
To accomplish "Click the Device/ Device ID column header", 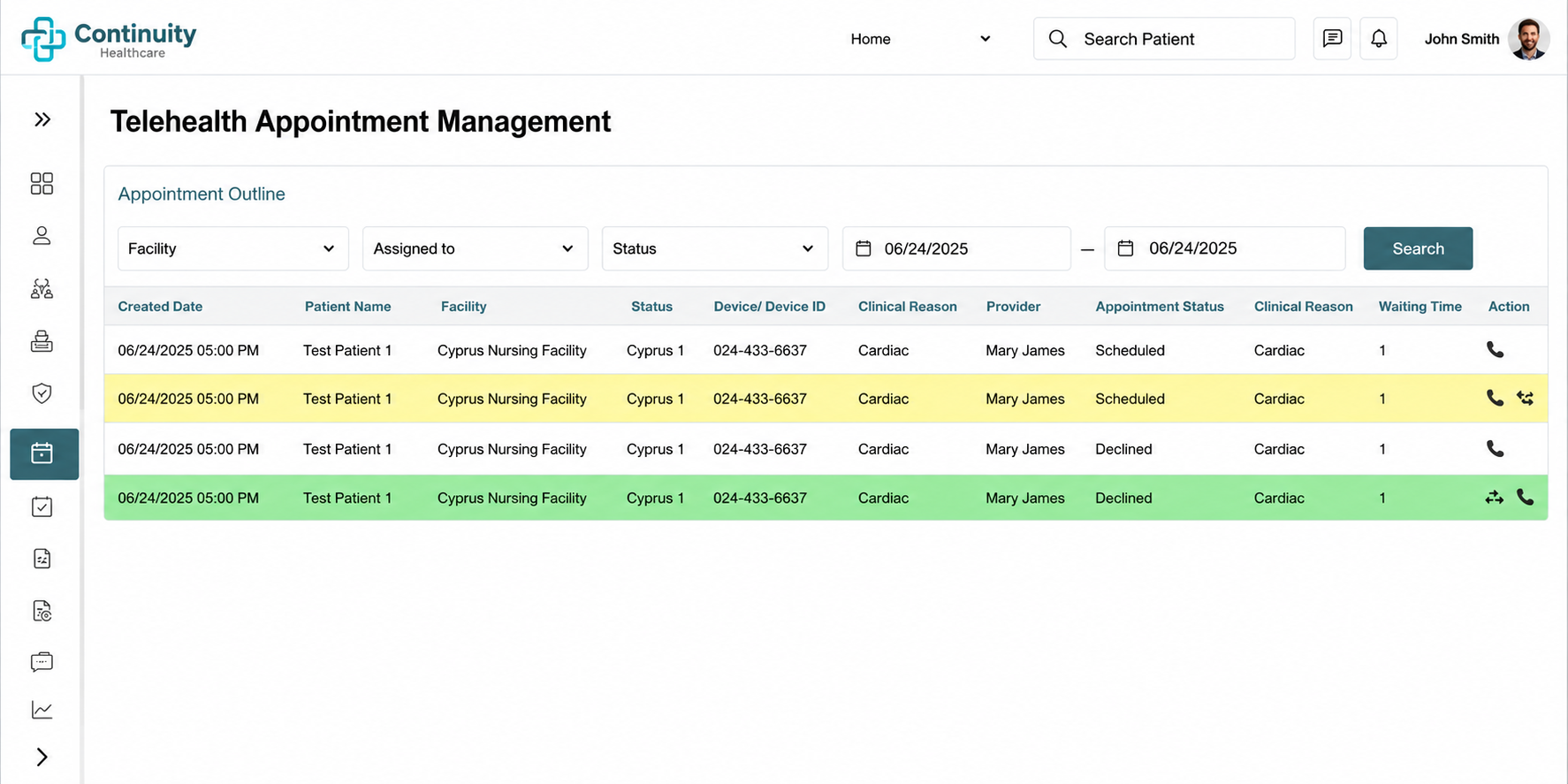I will tap(769, 307).
